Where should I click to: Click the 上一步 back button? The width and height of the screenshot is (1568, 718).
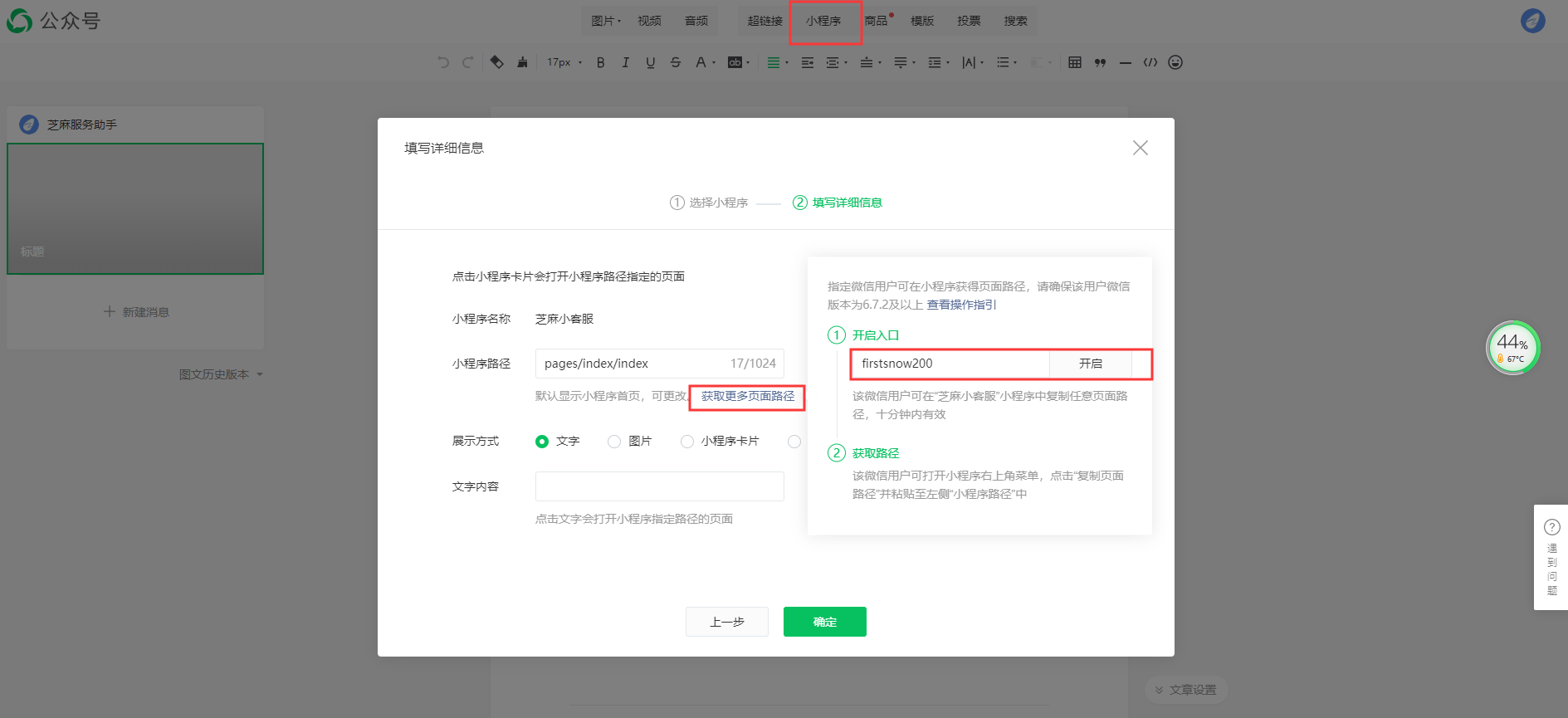[x=727, y=622]
